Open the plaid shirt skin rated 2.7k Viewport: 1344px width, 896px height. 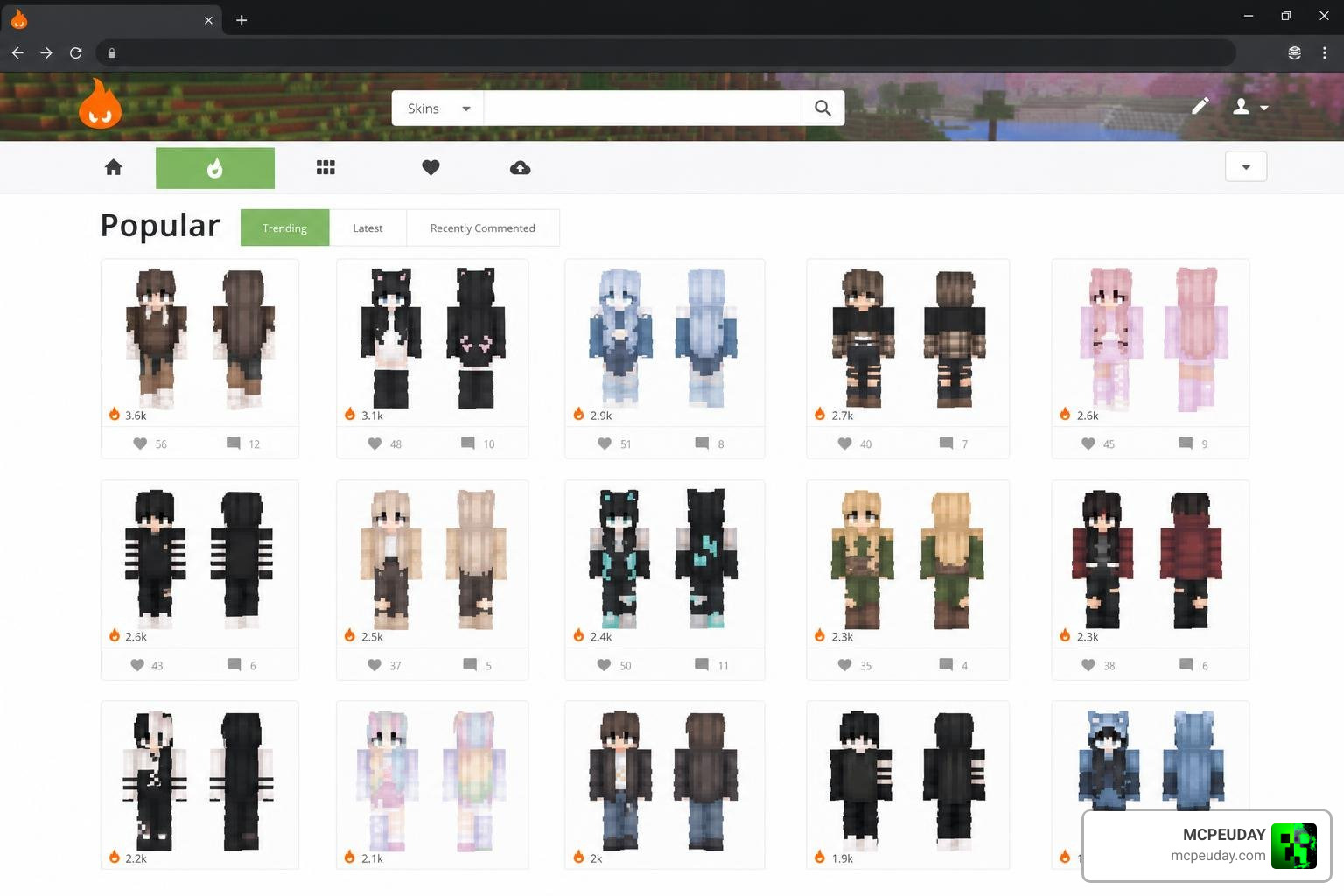(907, 341)
